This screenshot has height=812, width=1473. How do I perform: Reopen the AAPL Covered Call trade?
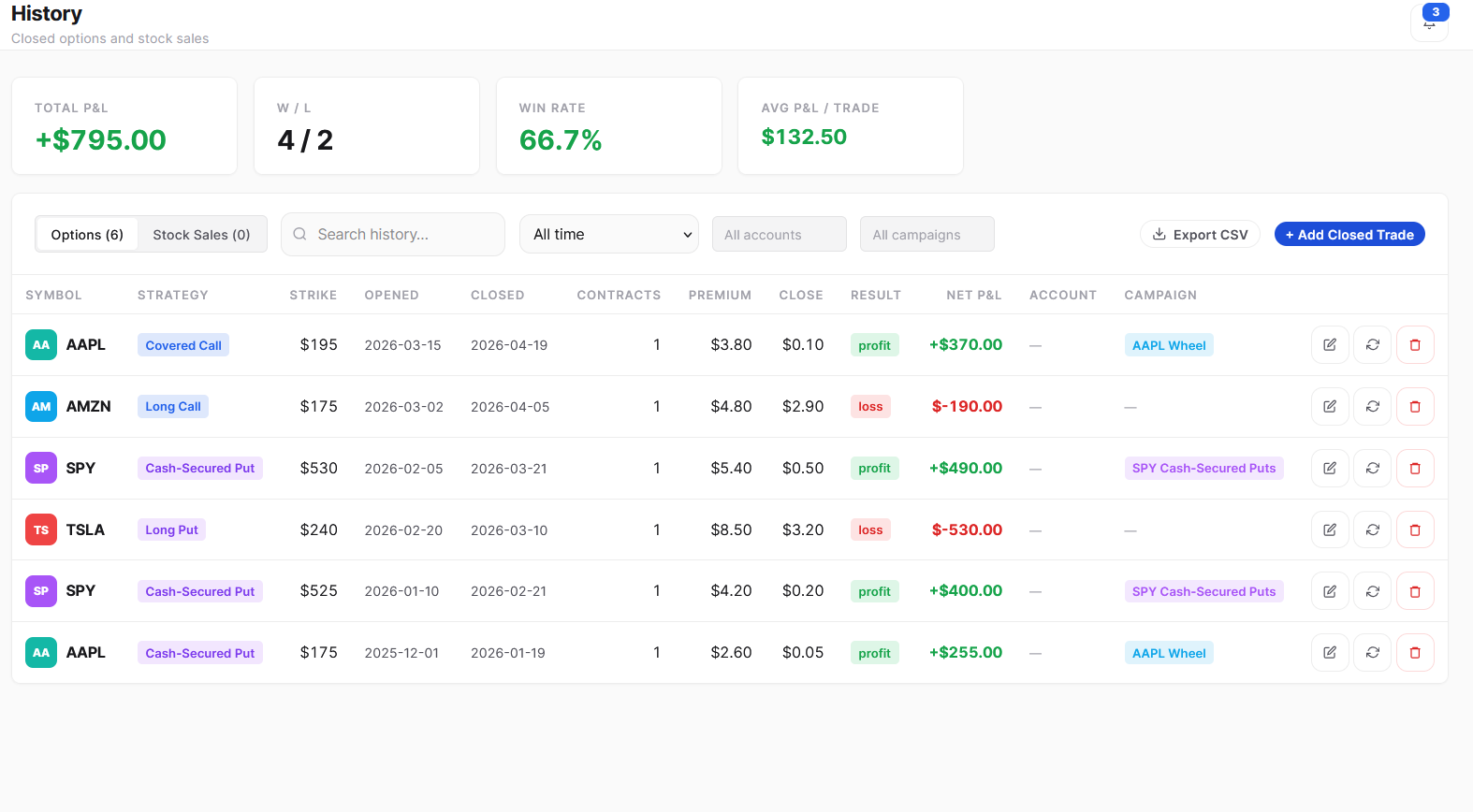[1373, 345]
